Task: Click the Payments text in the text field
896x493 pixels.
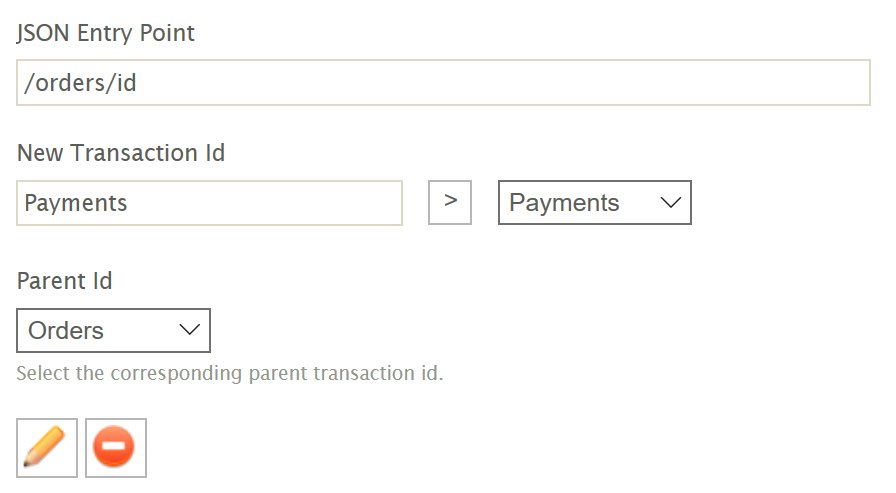Action: pos(76,203)
